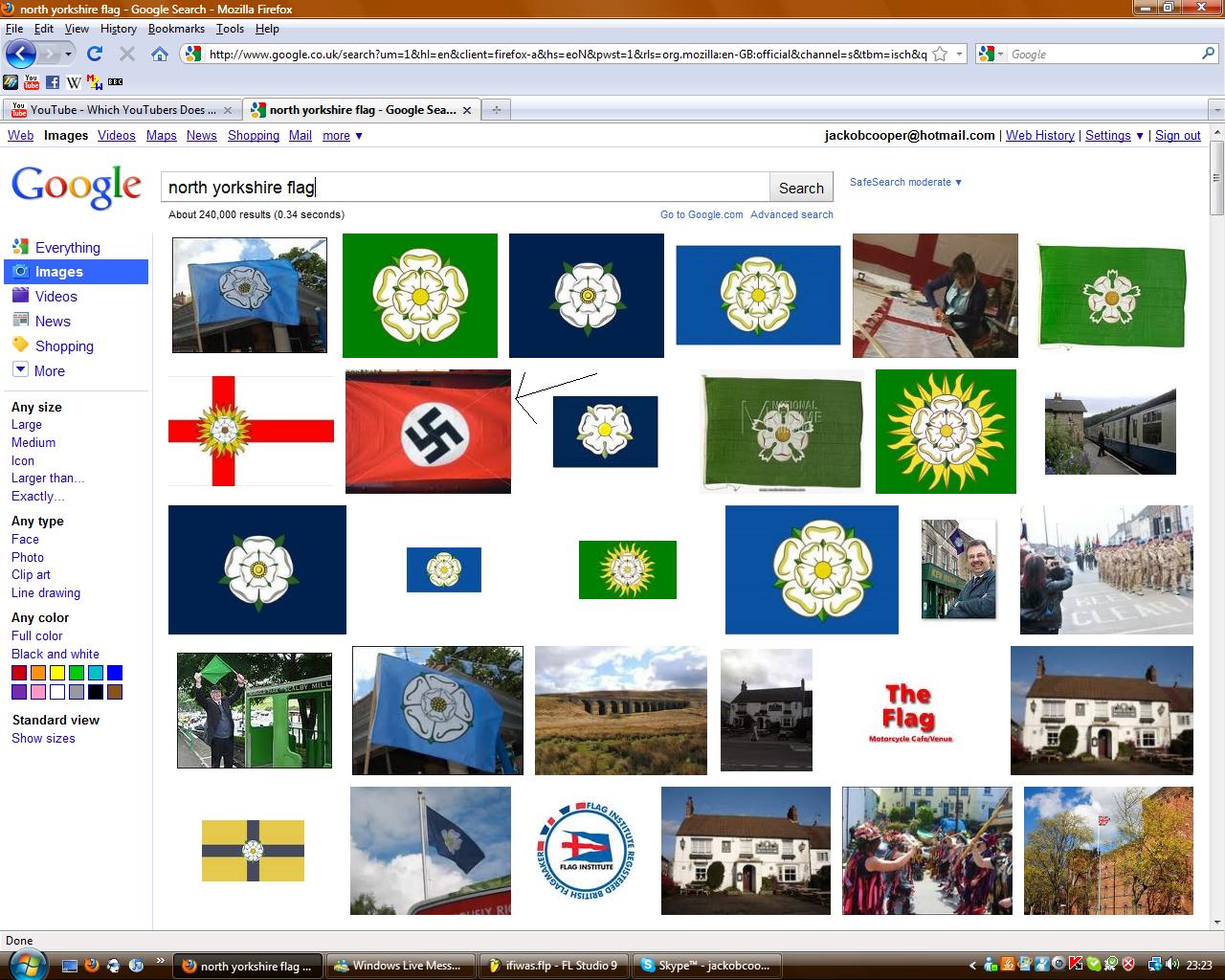Viewport: 1225px width, 980px height.
Task: Show more quick launch items chevron
Action: click(159, 960)
